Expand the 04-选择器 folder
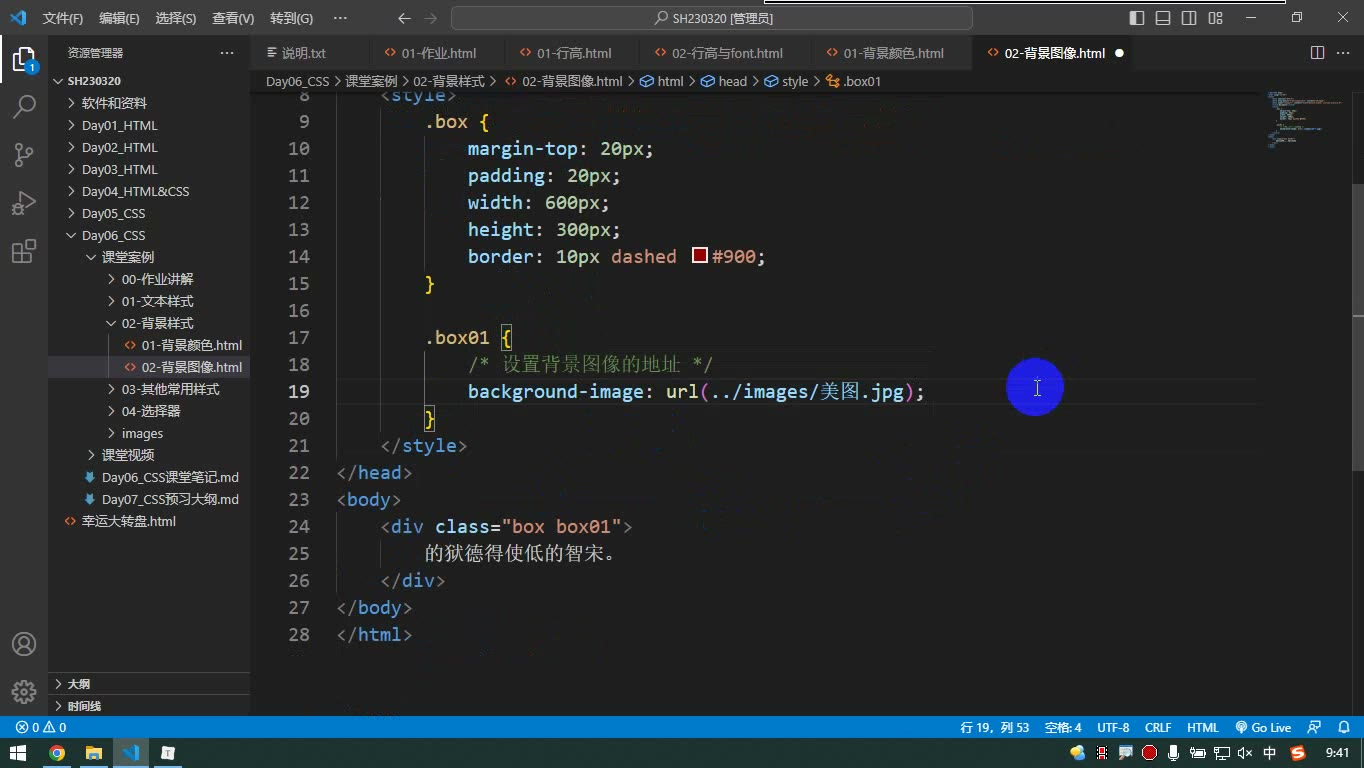 point(149,411)
